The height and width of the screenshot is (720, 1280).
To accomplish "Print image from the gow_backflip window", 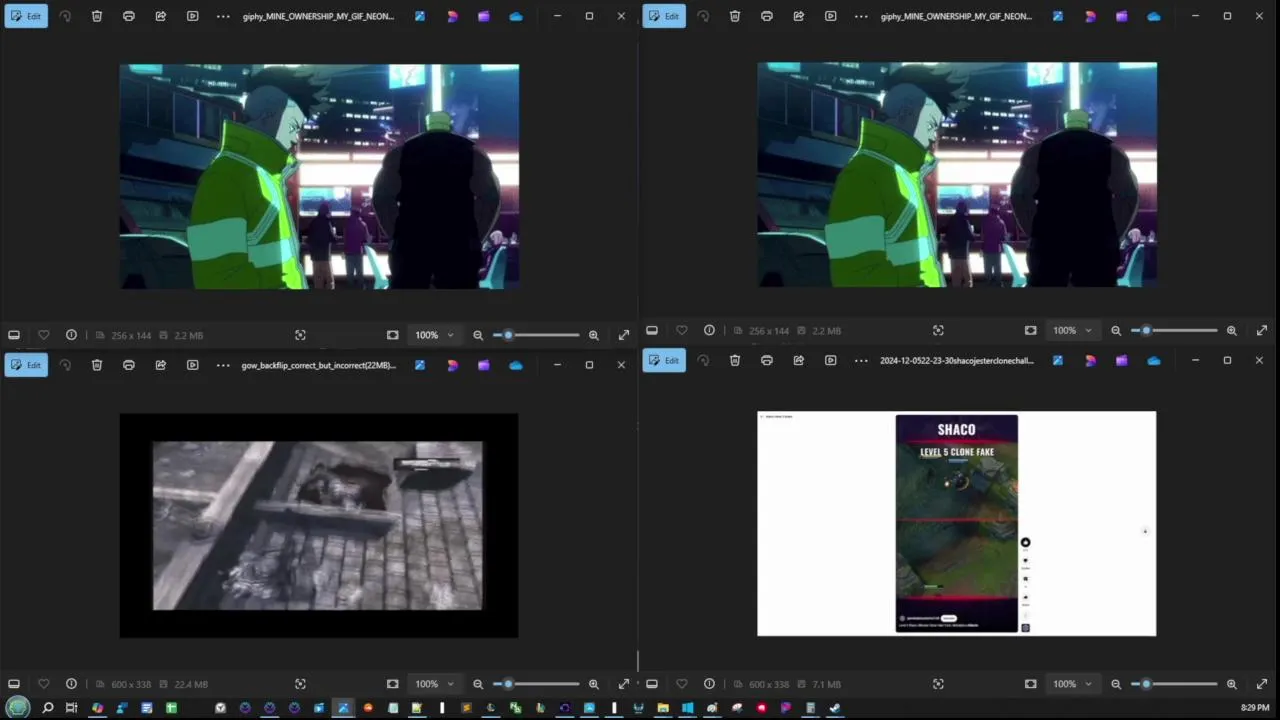I will [129, 365].
